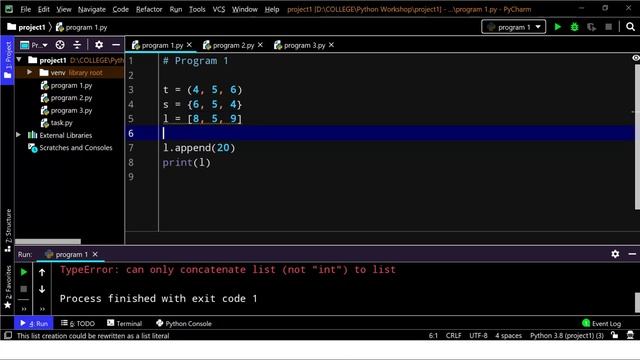Open Run panel settings gear
Viewport: 640px width, 360px height.
tap(615, 254)
